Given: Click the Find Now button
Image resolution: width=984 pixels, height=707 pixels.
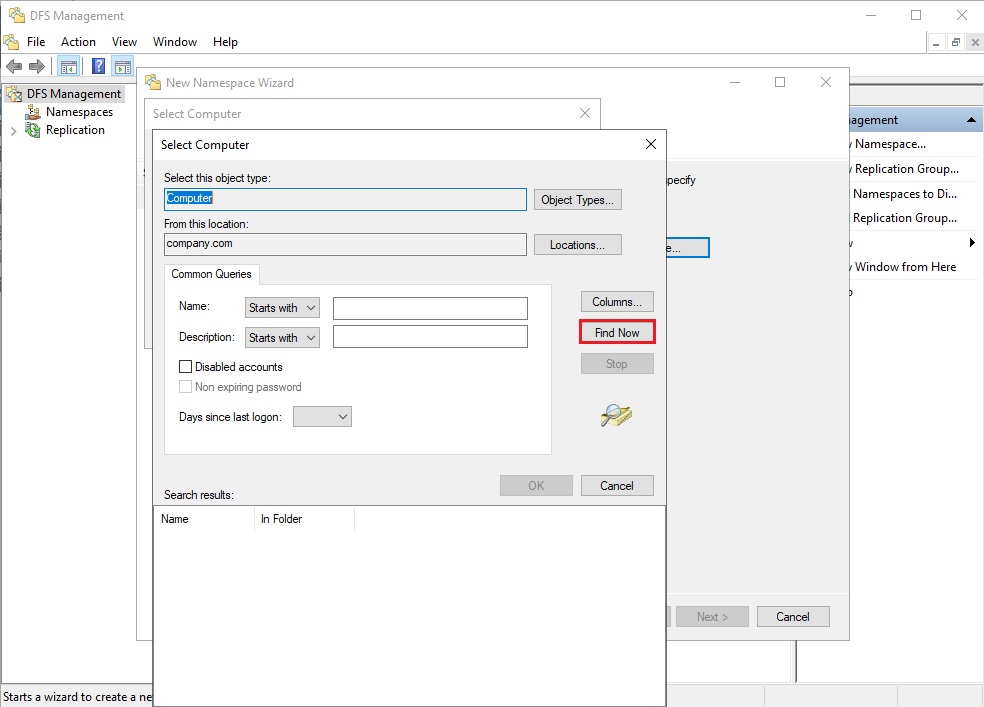Looking at the screenshot, I should tap(616, 331).
